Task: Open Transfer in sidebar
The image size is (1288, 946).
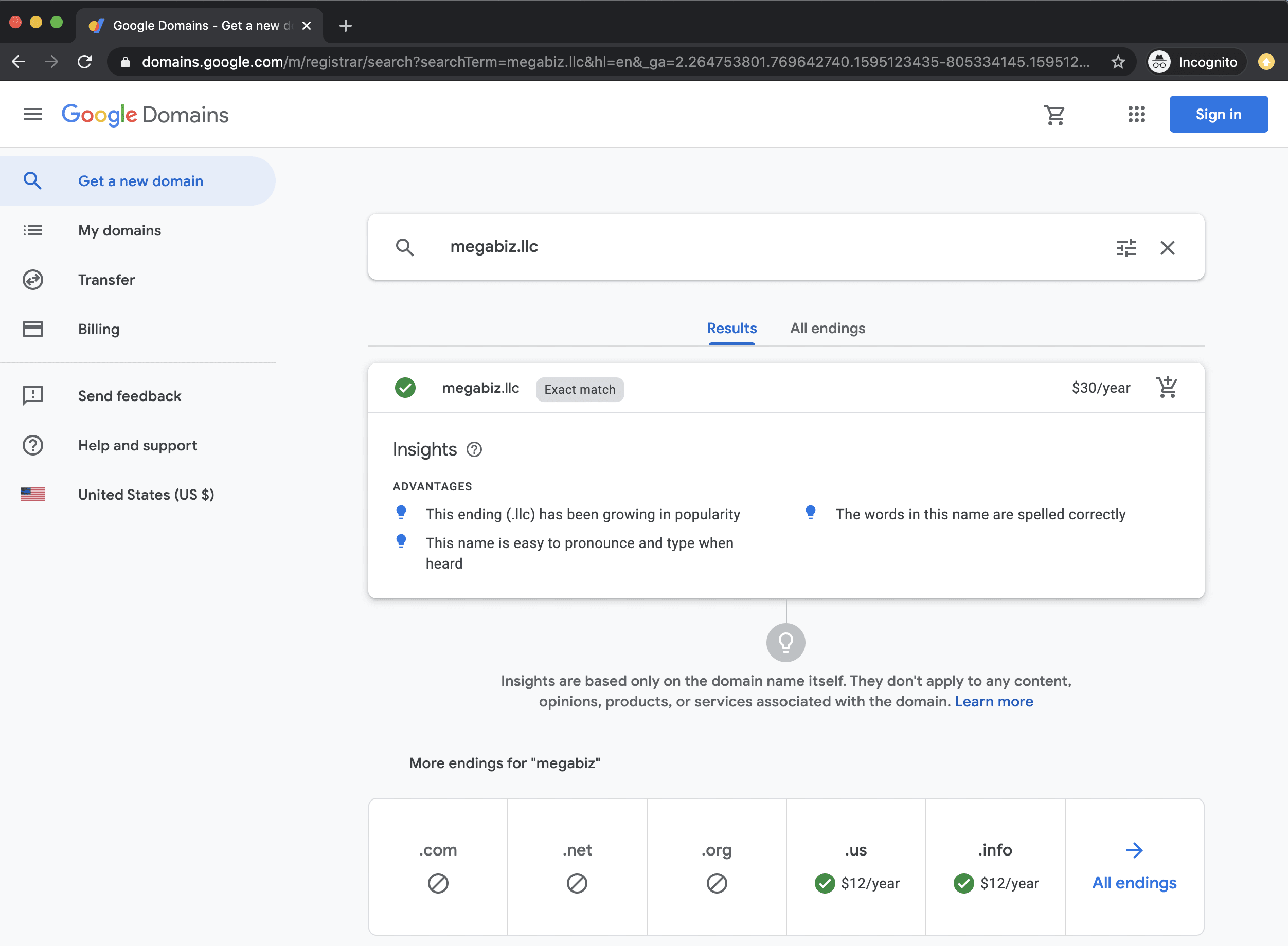Action: pos(137,280)
